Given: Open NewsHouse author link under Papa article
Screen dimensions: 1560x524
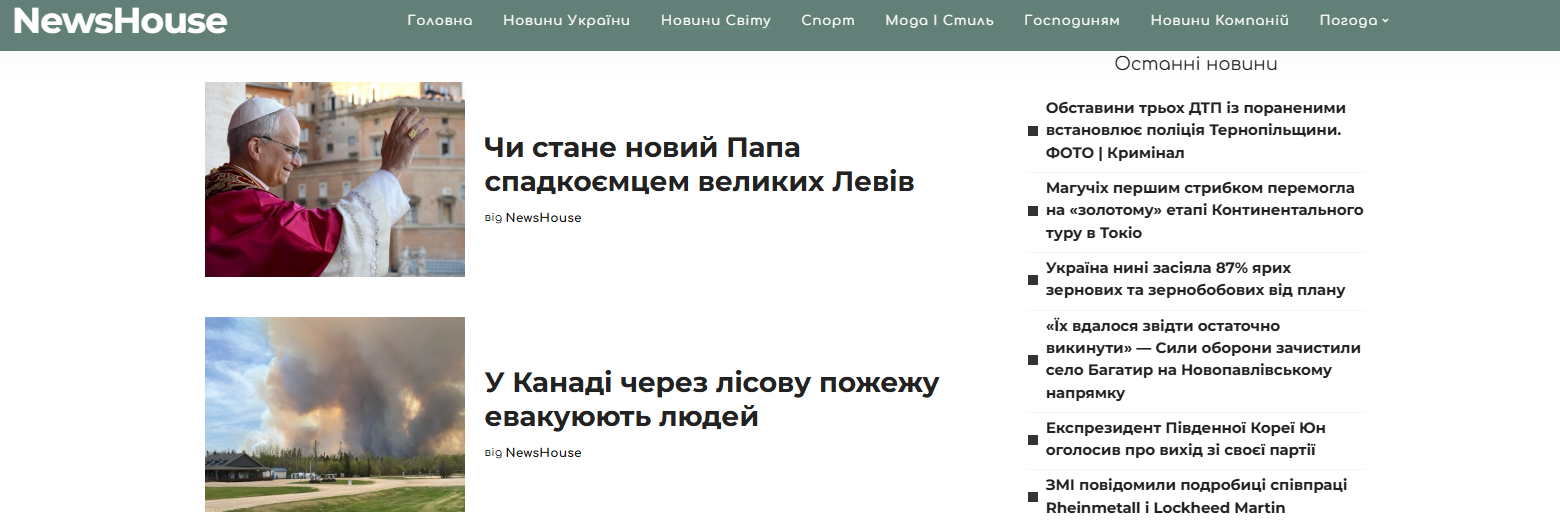Looking at the screenshot, I should pos(543,218).
